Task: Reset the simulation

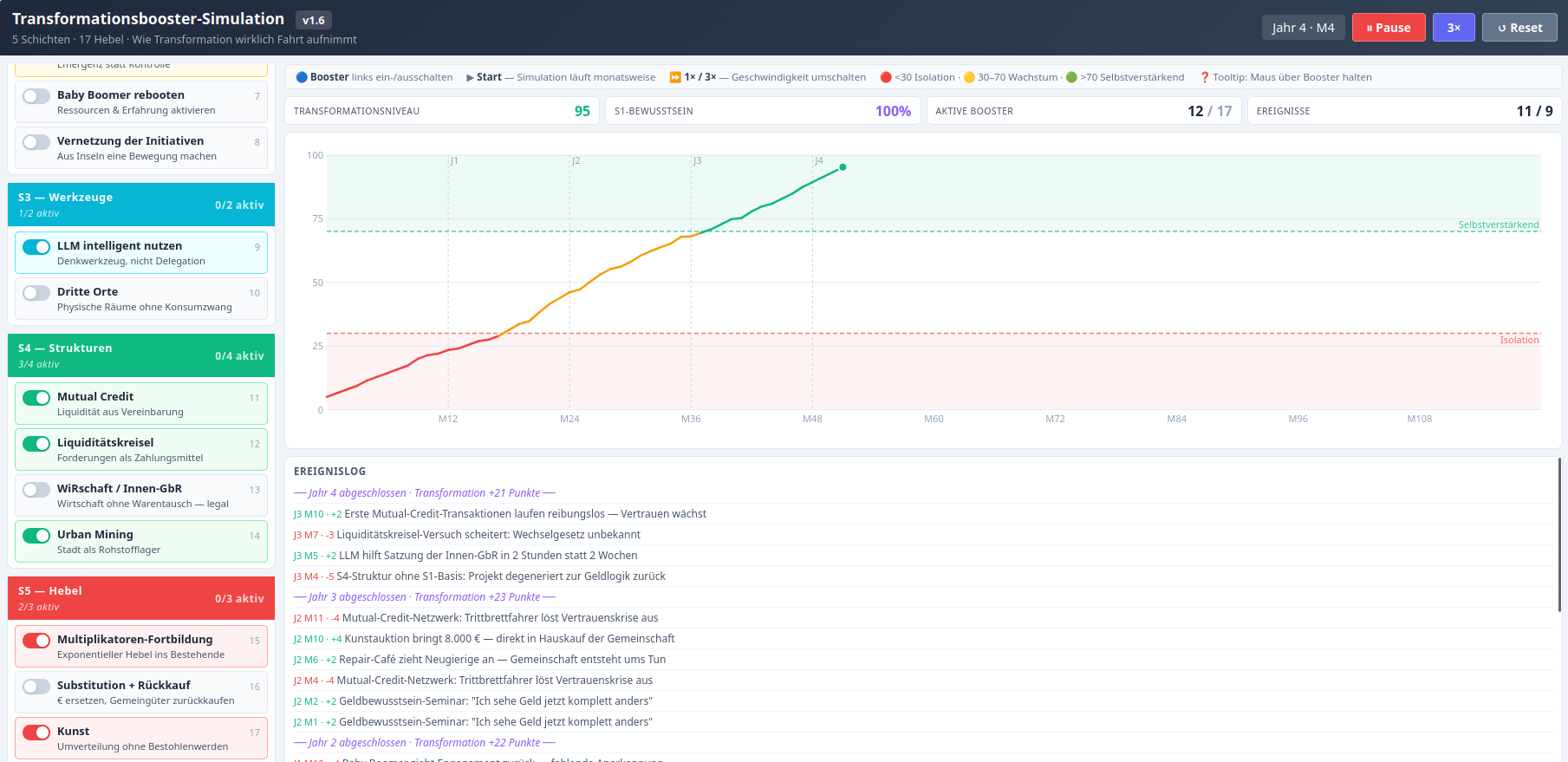Action: tap(1519, 28)
